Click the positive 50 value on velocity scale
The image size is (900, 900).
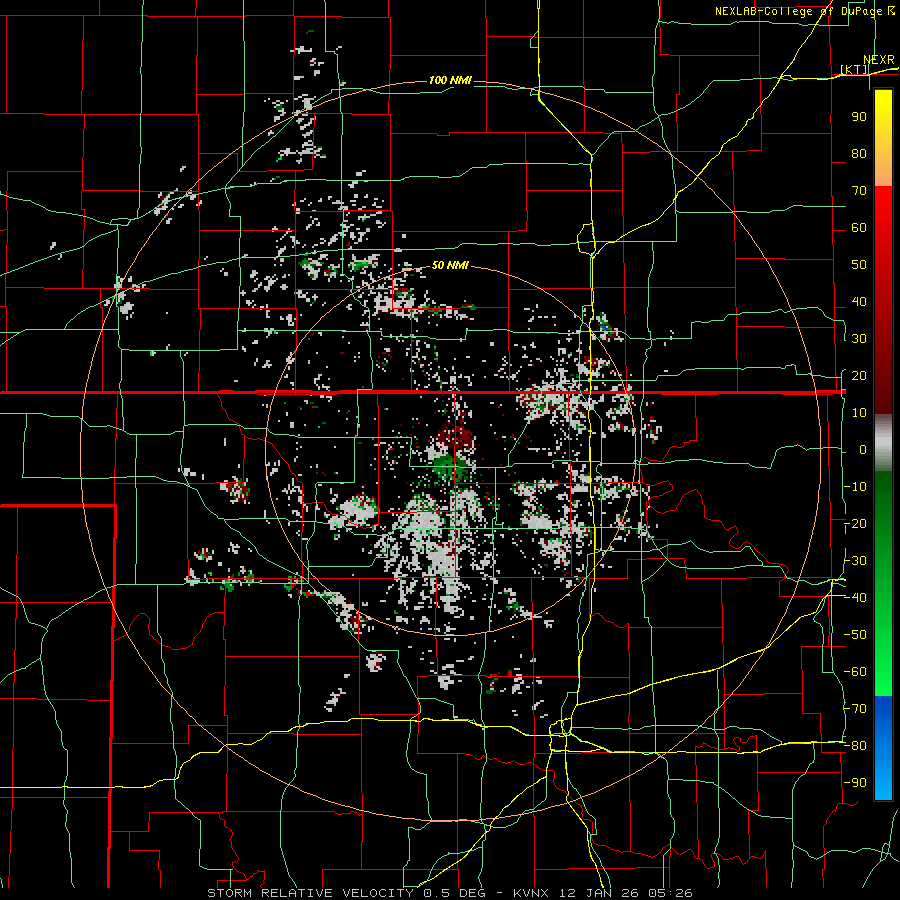coord(859,265)
